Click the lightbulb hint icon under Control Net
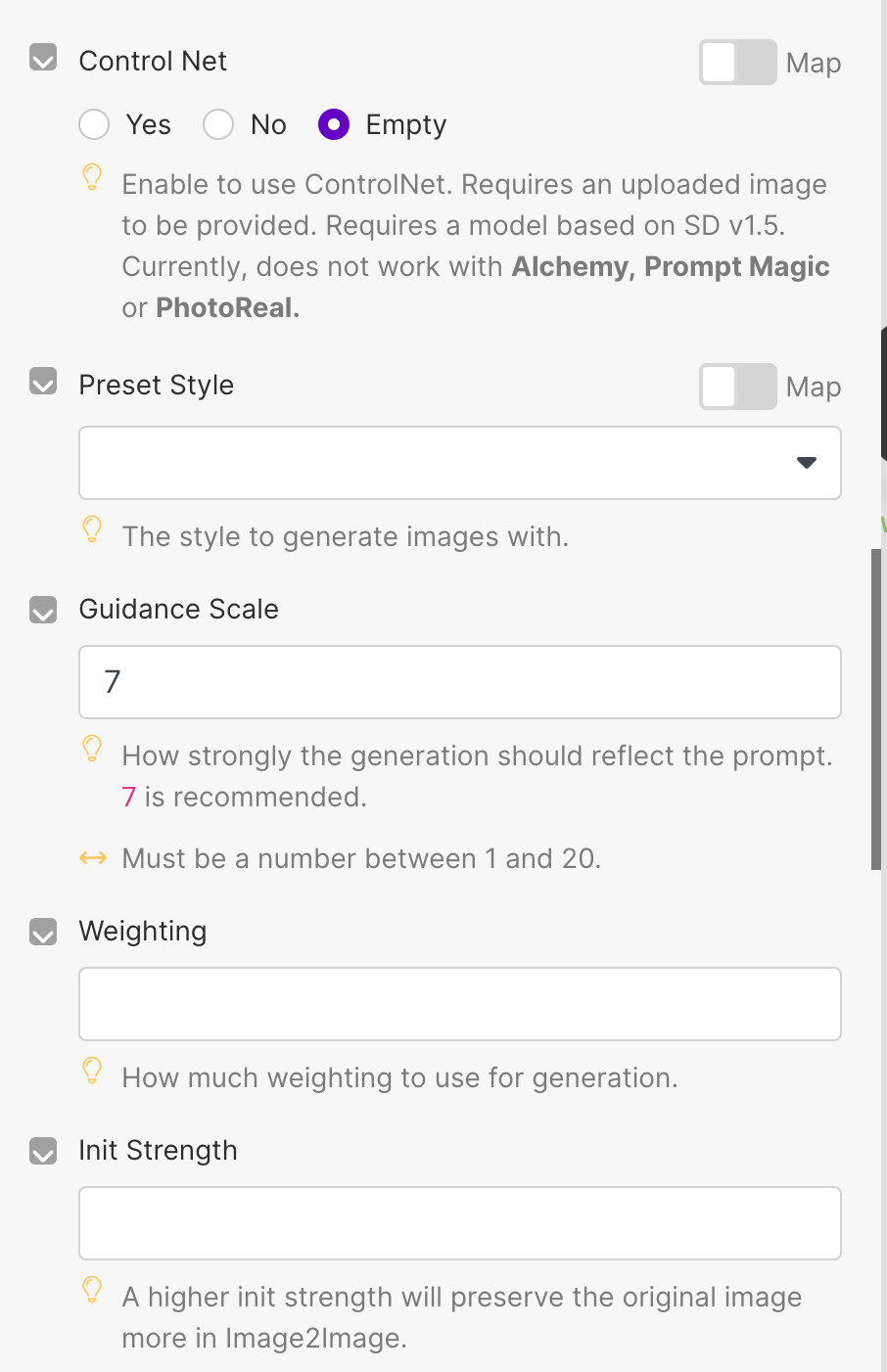Screen dimensions: 887x1372 pos(92,178)
